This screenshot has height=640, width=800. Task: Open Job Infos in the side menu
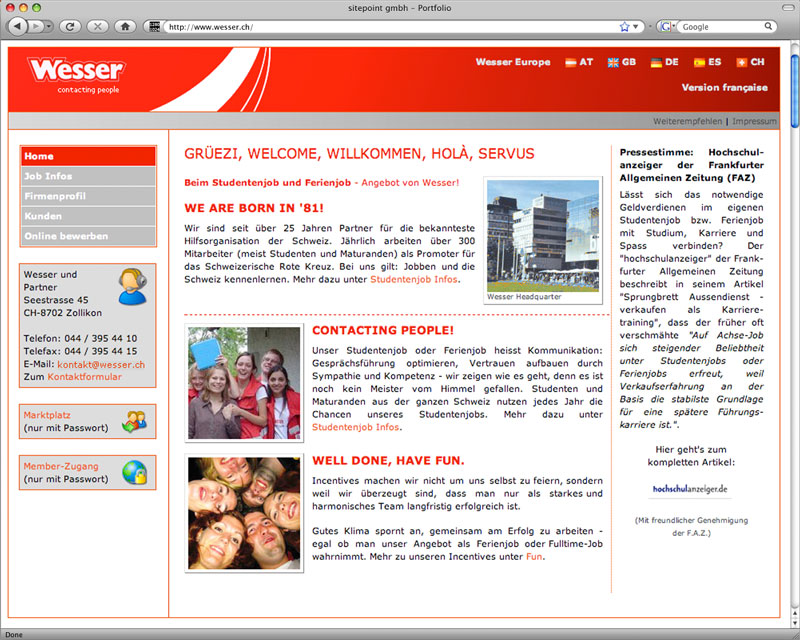[x=88, y=176]
